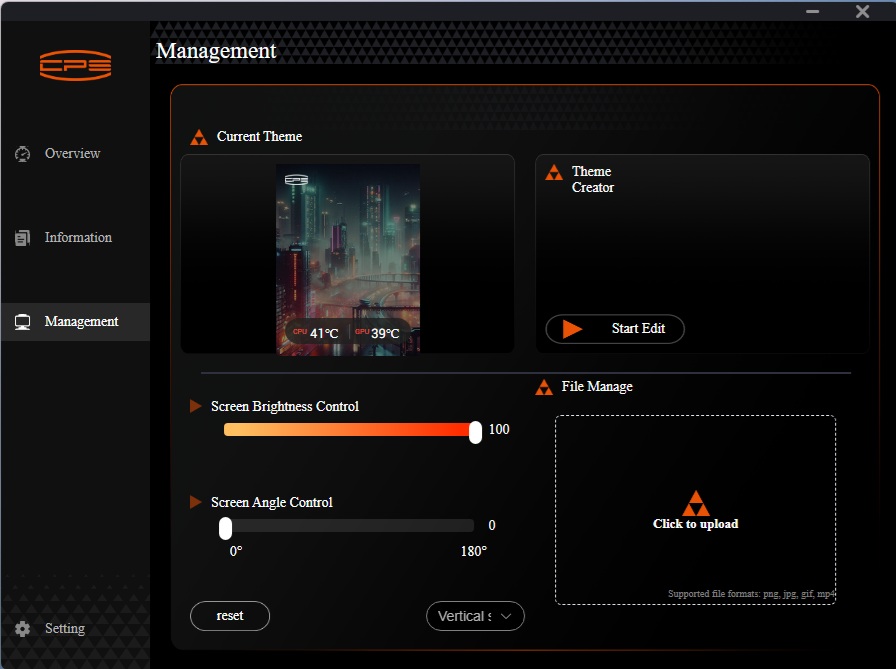The image size is (896, 669).
Task: Click the middle of the screen angle track
Action: (x=349, y=526)
